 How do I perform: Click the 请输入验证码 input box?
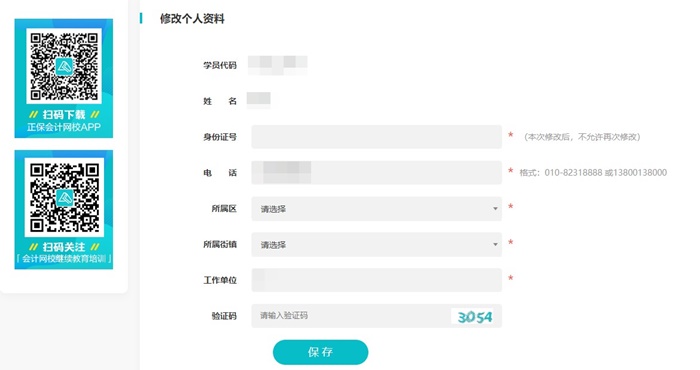350,316
